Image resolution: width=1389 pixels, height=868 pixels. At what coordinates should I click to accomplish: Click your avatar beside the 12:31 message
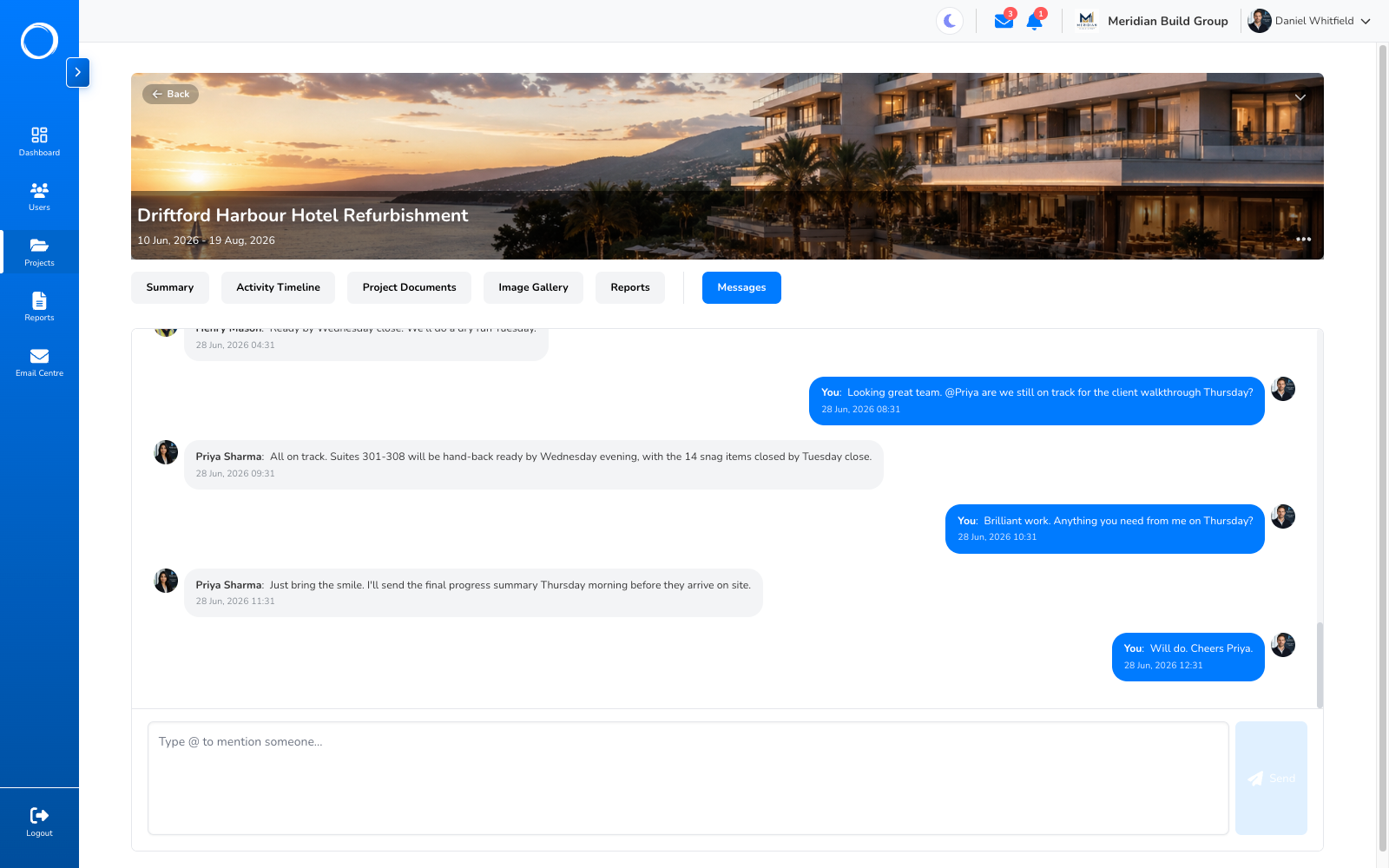(x=1283, y=645)
